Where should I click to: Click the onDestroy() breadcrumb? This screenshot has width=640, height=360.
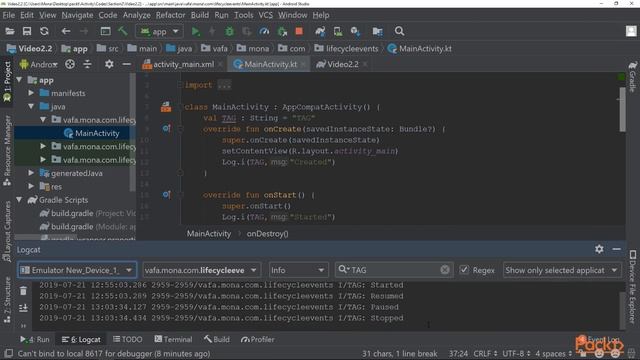coord(267,234)
